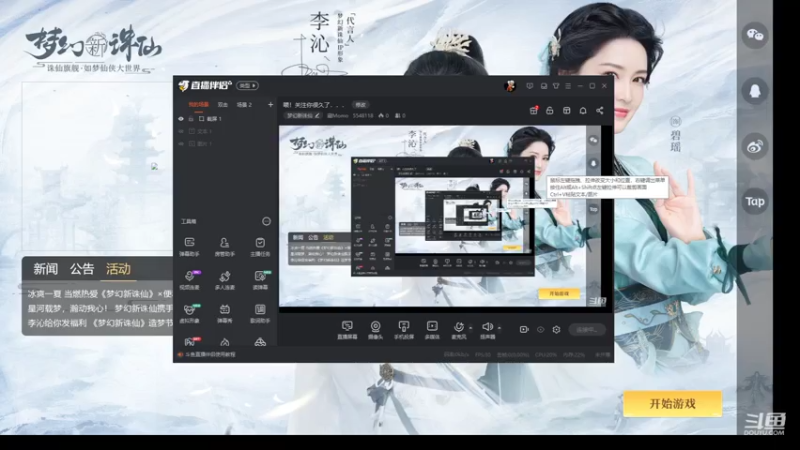Open WeChat icon on launcher sidebar

[x=755, y=35]
